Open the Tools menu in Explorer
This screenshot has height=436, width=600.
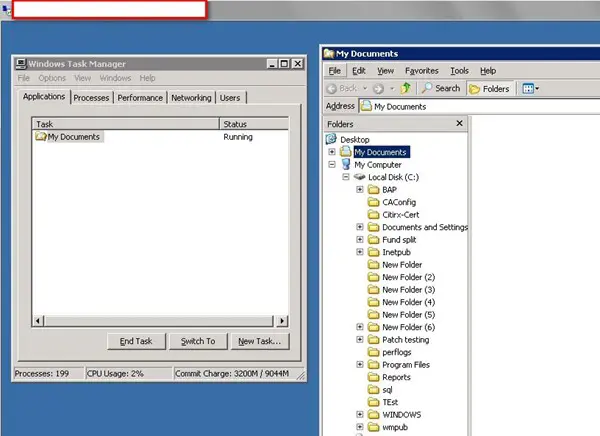pos(459,71)
